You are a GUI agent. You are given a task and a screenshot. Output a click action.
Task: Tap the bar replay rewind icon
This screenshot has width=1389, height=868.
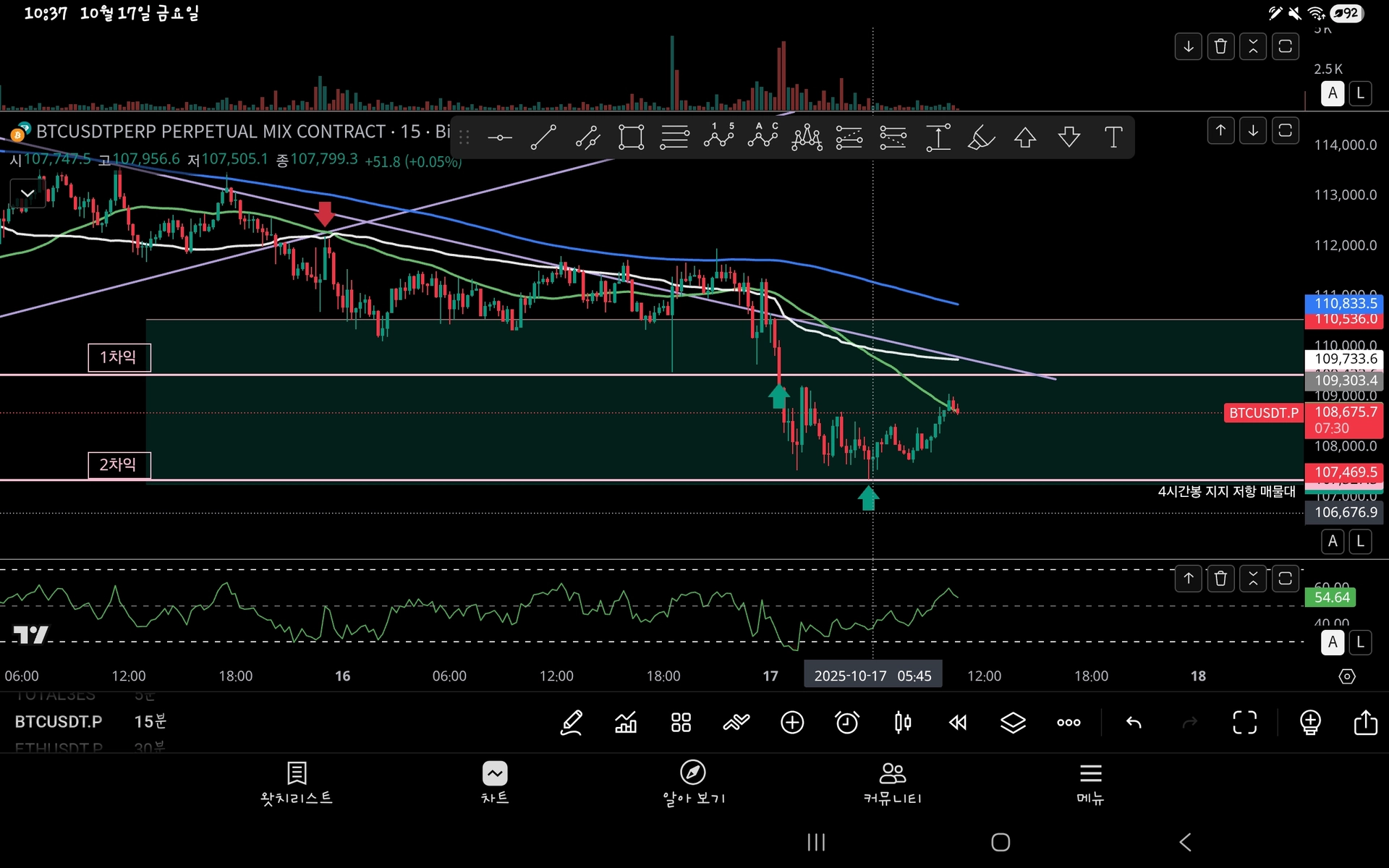pos(958,722)
